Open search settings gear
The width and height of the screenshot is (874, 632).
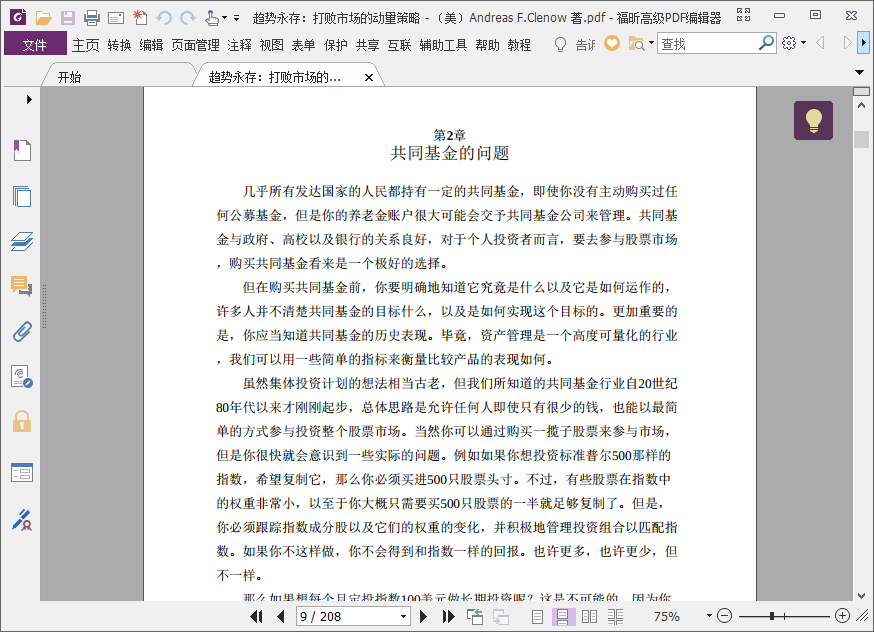point(789,43)
